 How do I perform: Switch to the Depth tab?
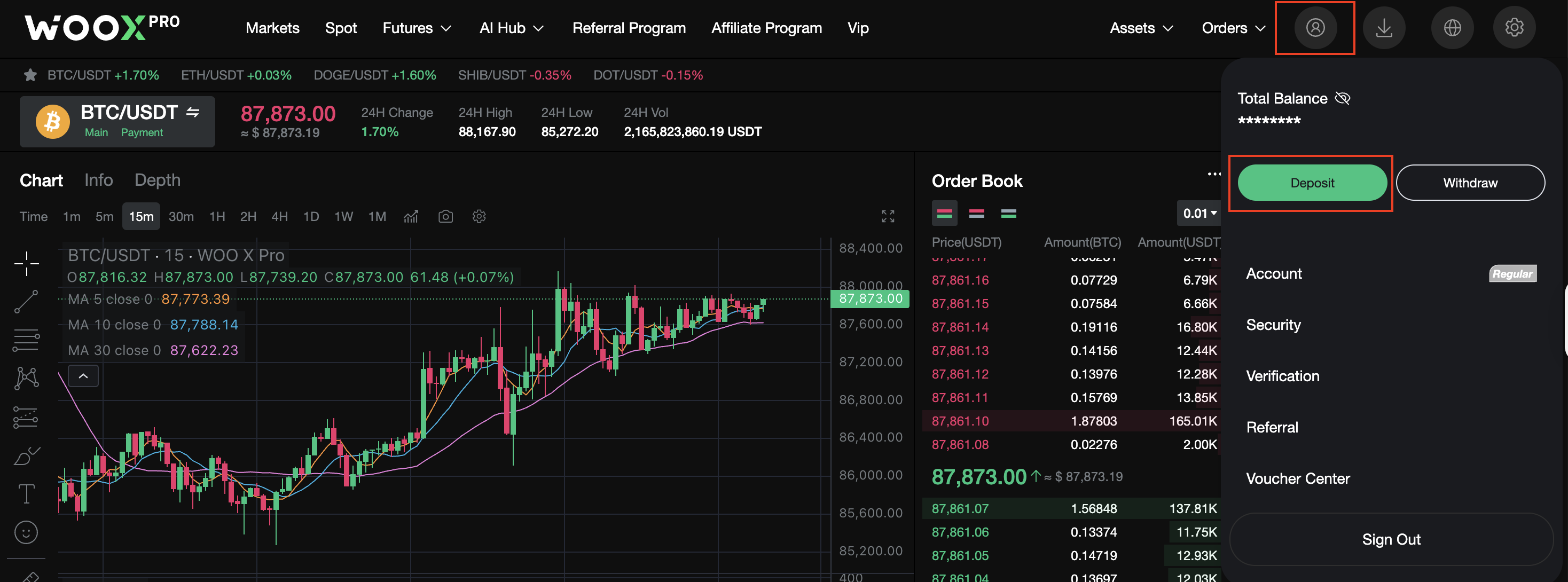coord(157,180)
